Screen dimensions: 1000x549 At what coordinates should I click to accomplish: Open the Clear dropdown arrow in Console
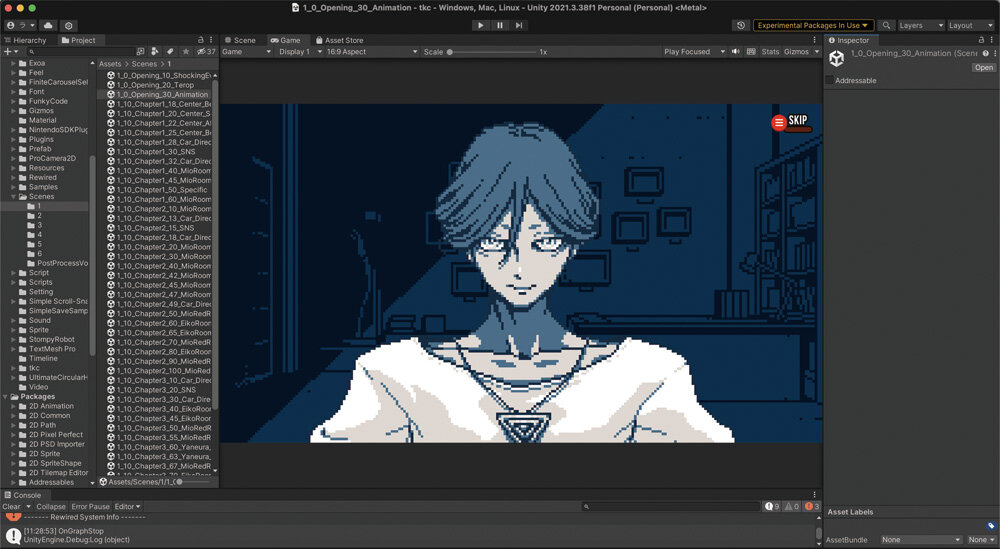click(28, 506)
